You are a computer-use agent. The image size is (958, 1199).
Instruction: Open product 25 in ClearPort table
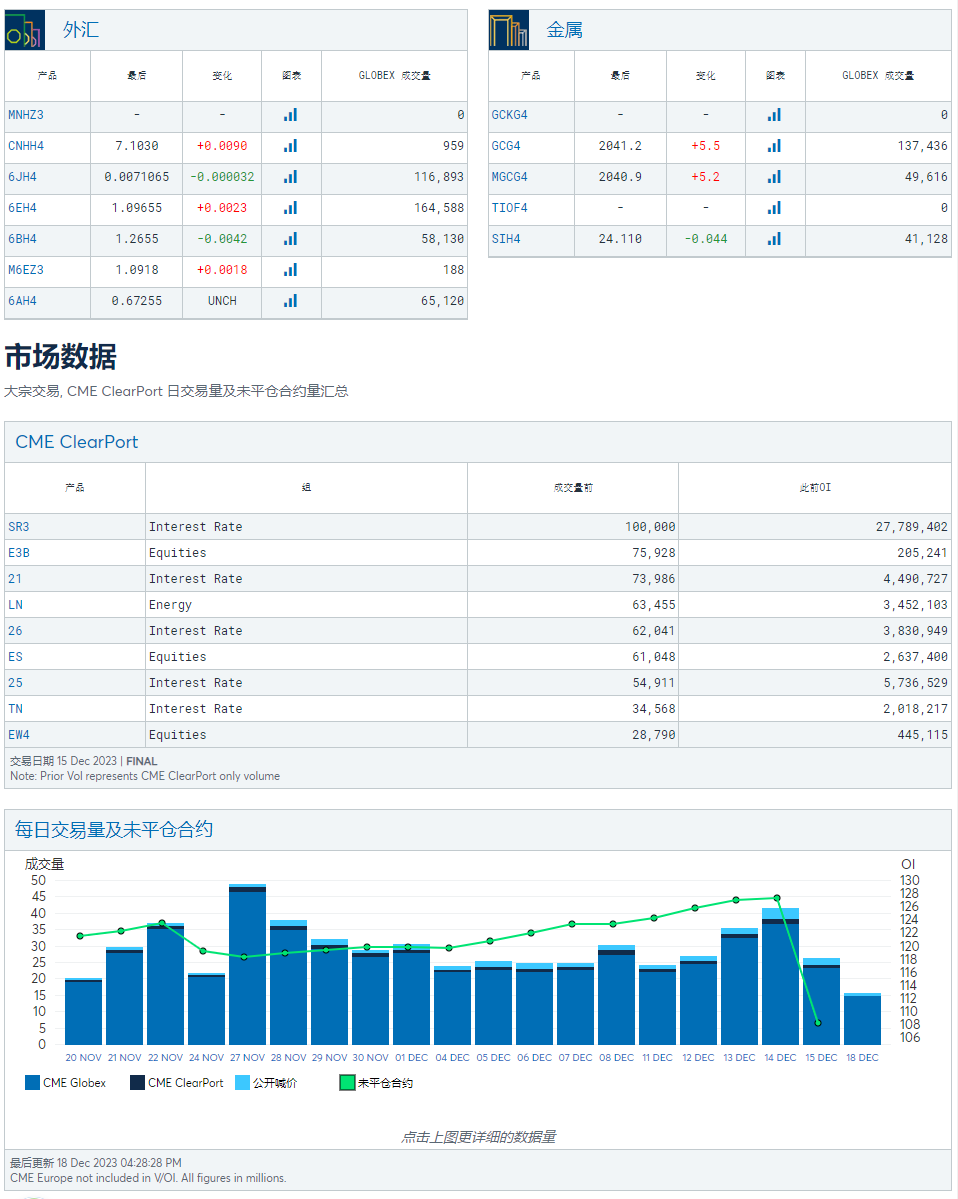click(x=15, y=683)
